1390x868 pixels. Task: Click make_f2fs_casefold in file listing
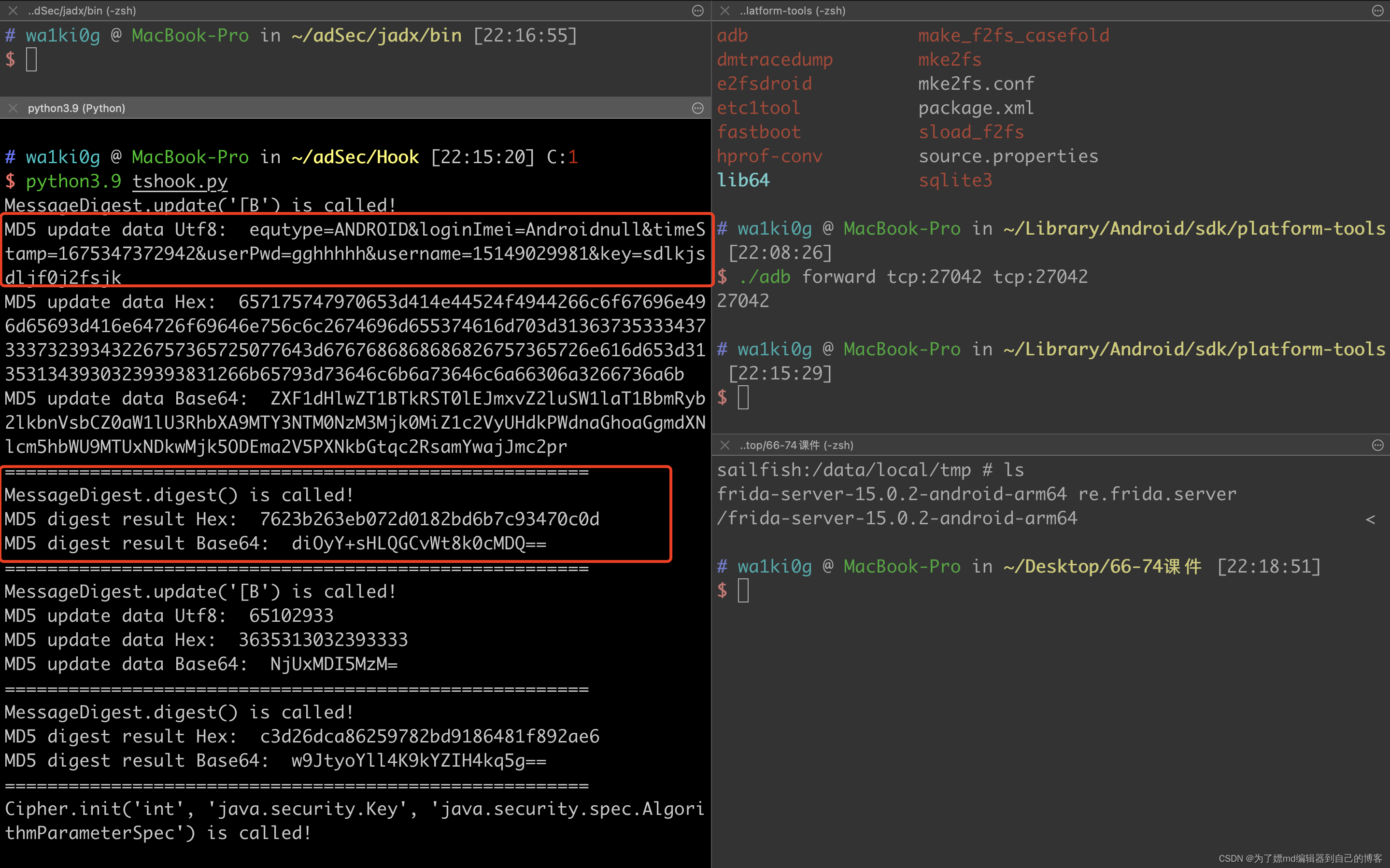coord(1013,36)
